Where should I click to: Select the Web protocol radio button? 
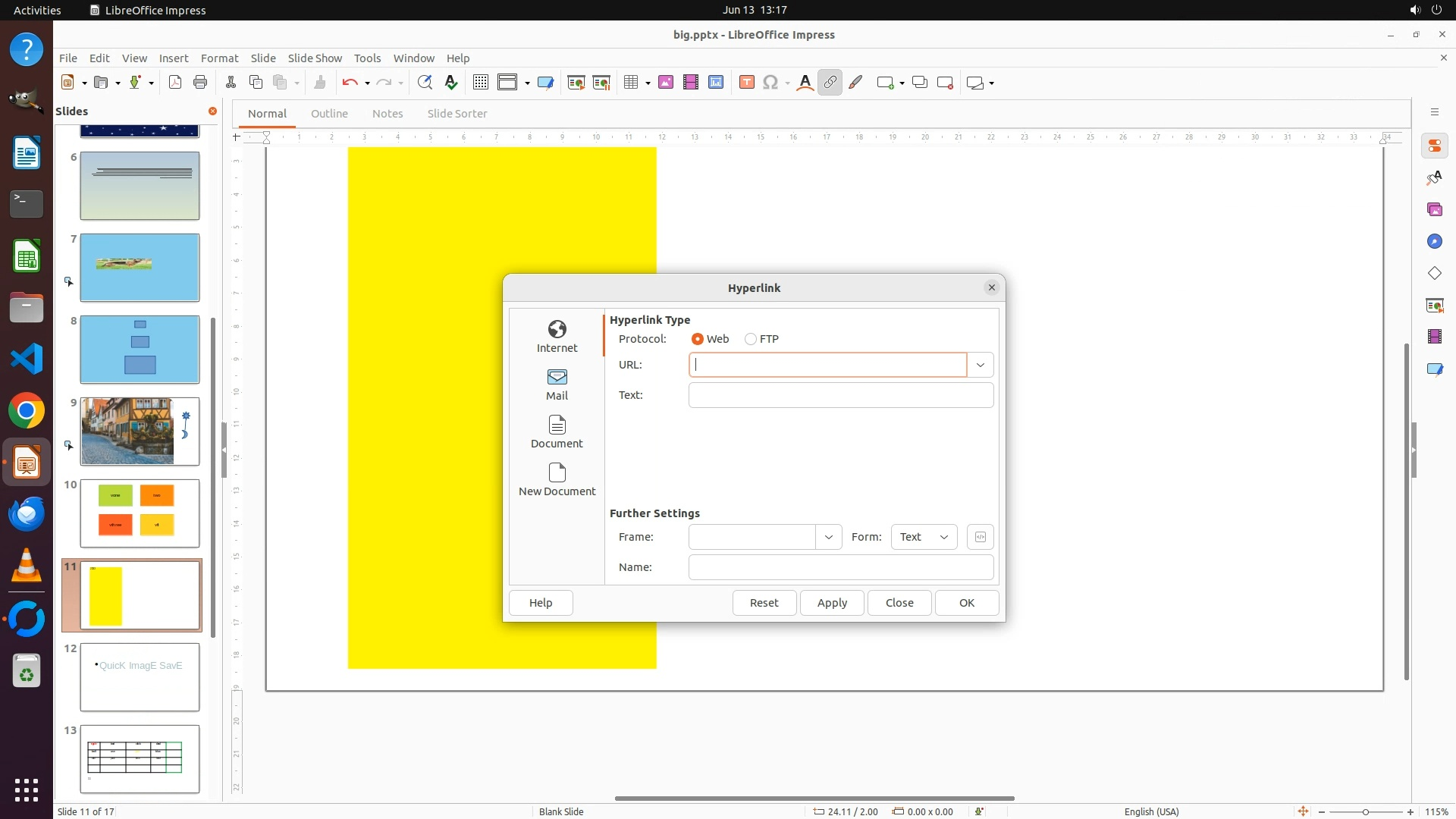pyautogui.click(x=698, y=339)
